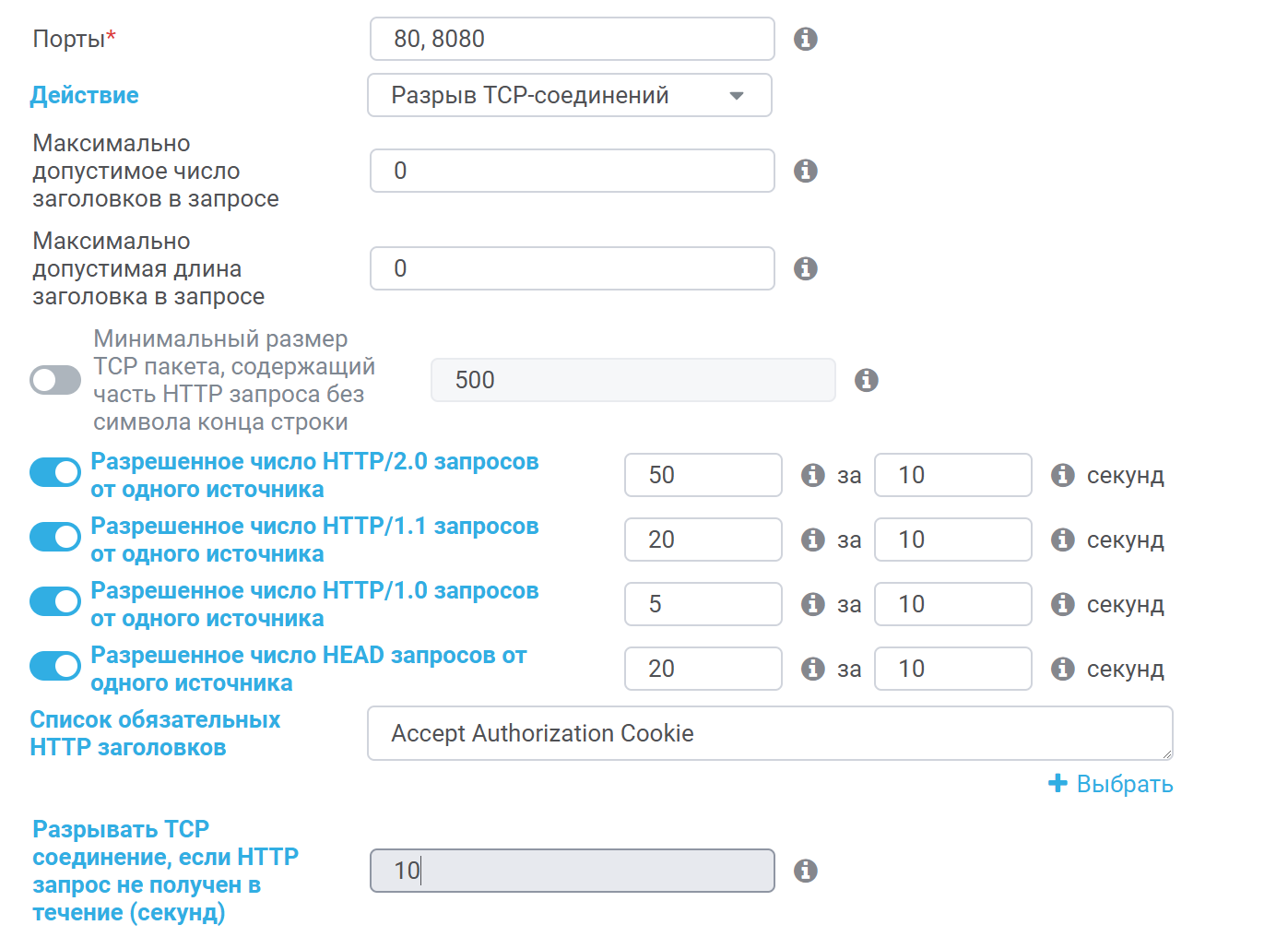Click info icon for maximum header length field
The height and width of the screenshot is (937, 1288).
(x=806, y=268)
